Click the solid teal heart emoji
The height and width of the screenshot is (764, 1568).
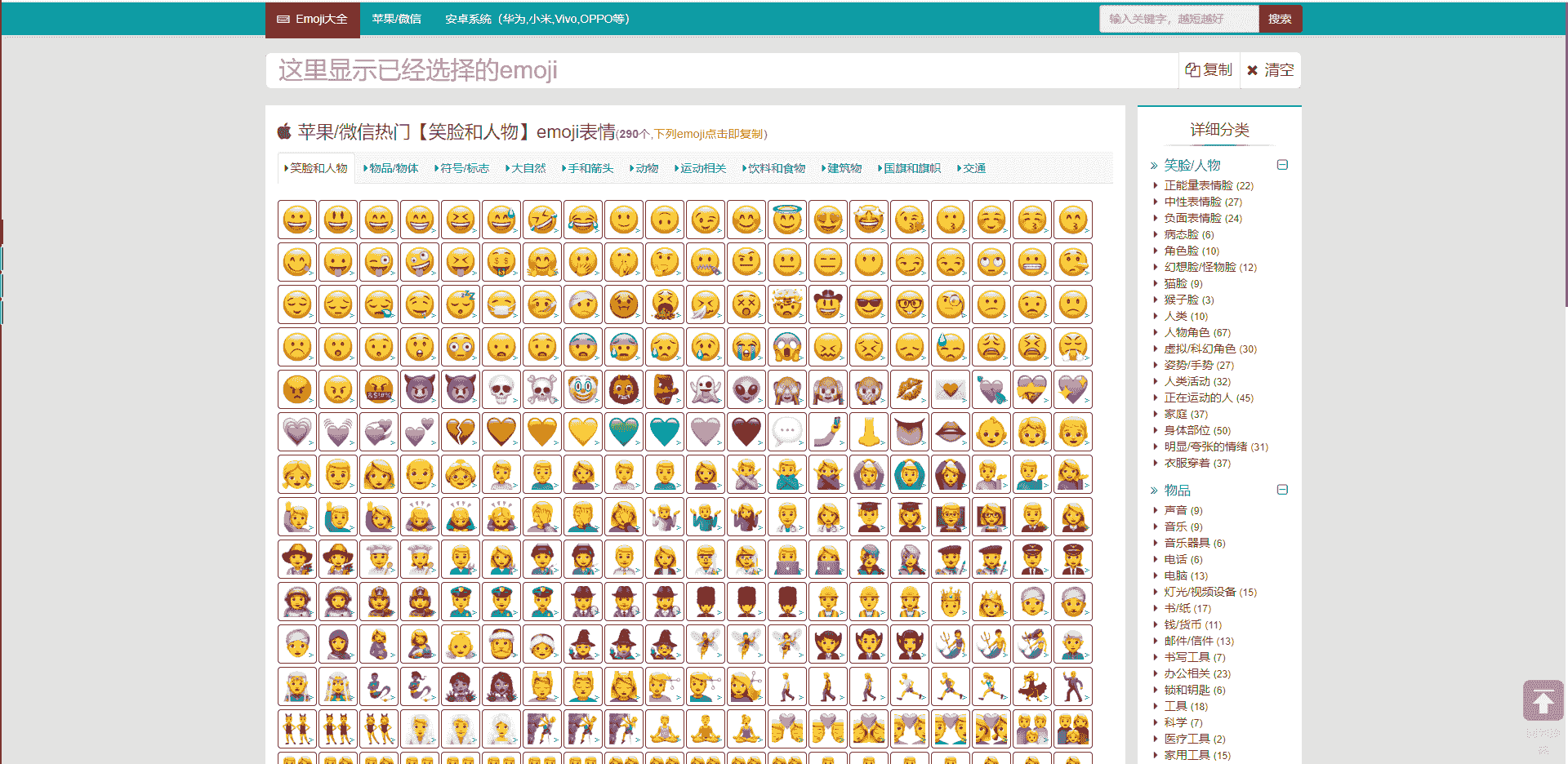[x=664, y=432]
